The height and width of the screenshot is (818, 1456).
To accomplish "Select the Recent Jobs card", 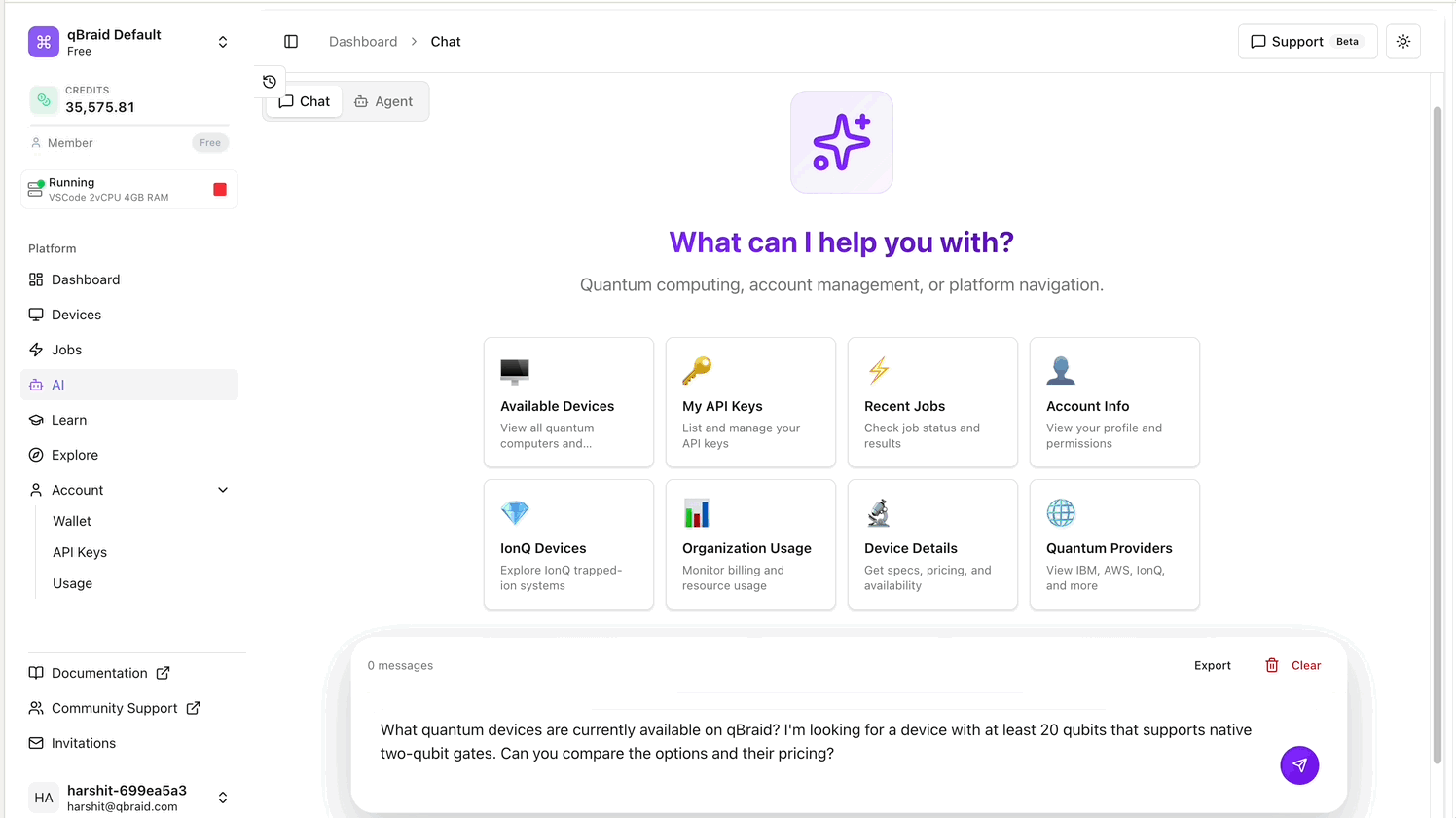I will coord(932,402).
